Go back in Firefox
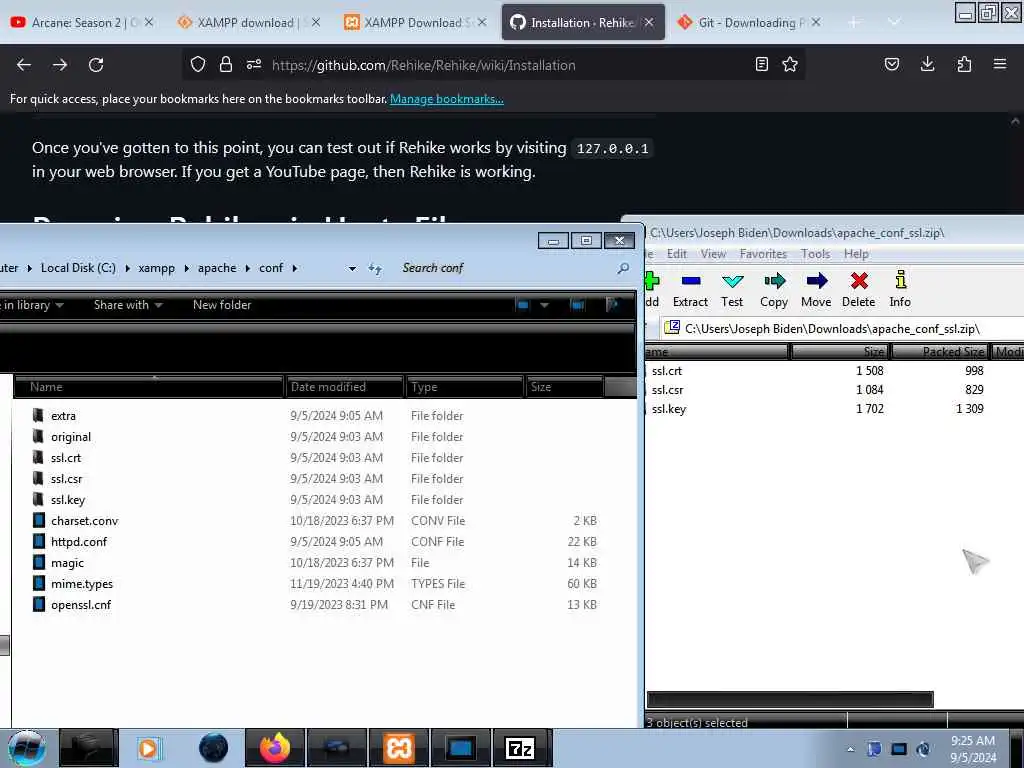1024x768 pixels. coord(24,65)
